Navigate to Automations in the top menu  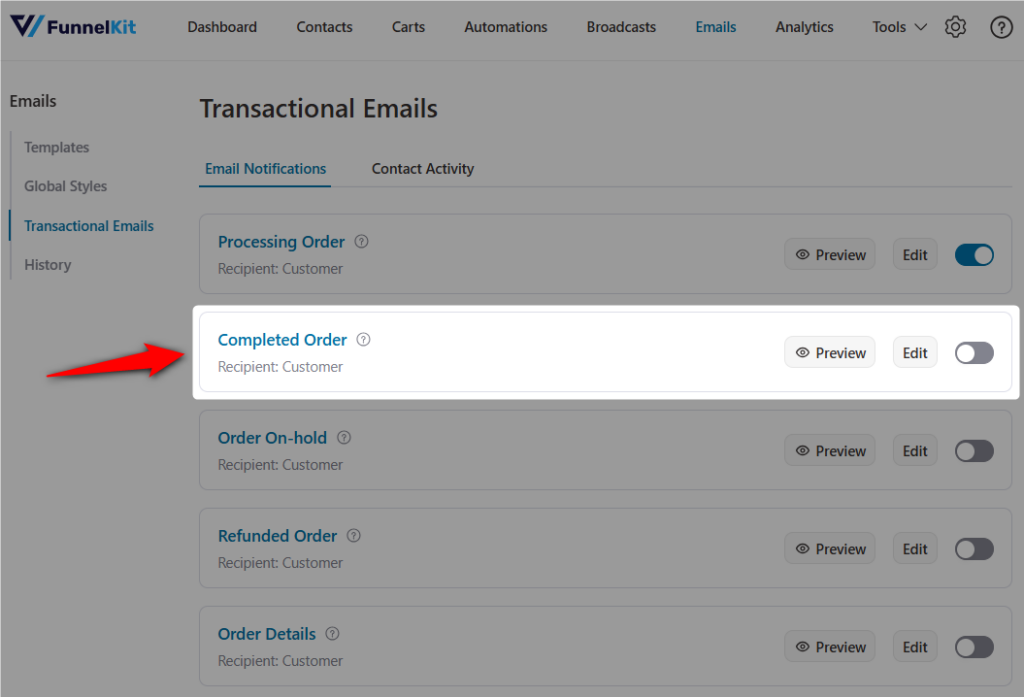[x=505, y=27]
